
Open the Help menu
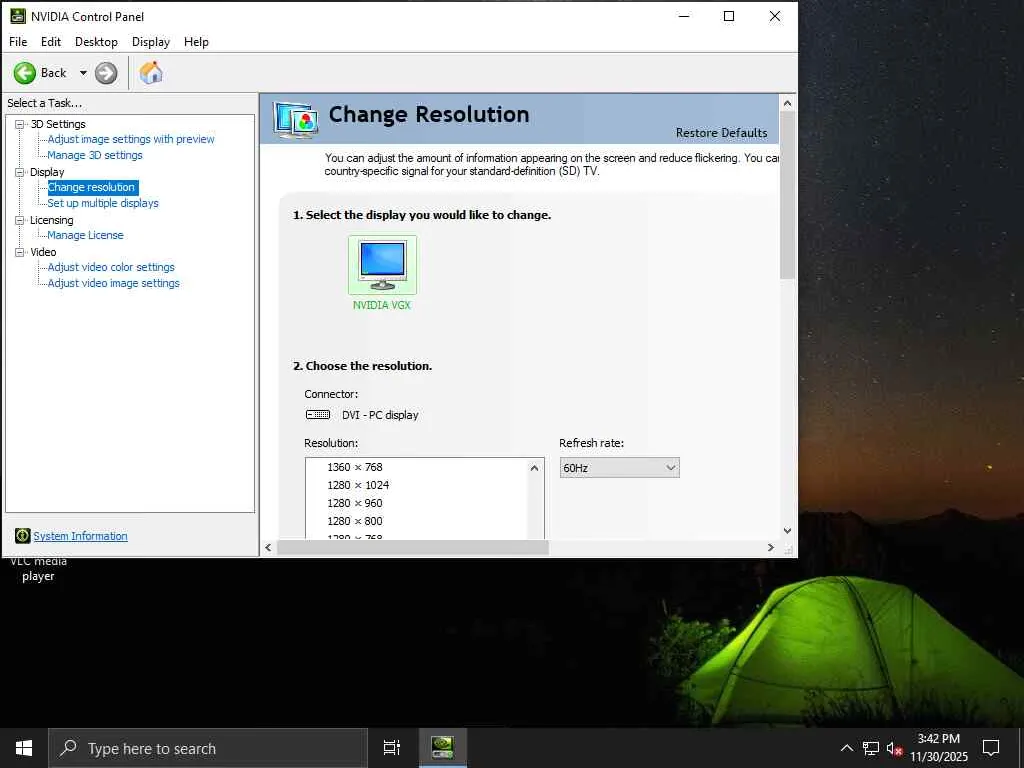196,42
